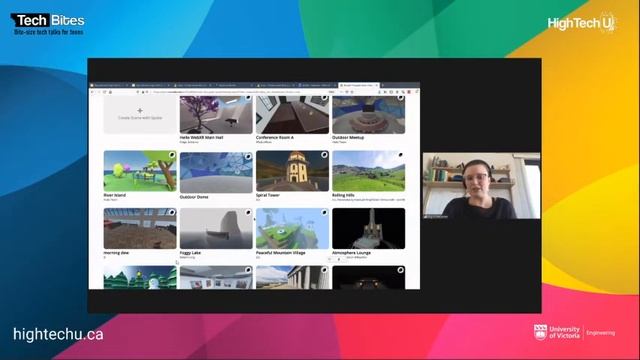Click the 'Hello WebXR Main Hall' title
The height and width of the screenshot is (360, 640).
[202, 138]
